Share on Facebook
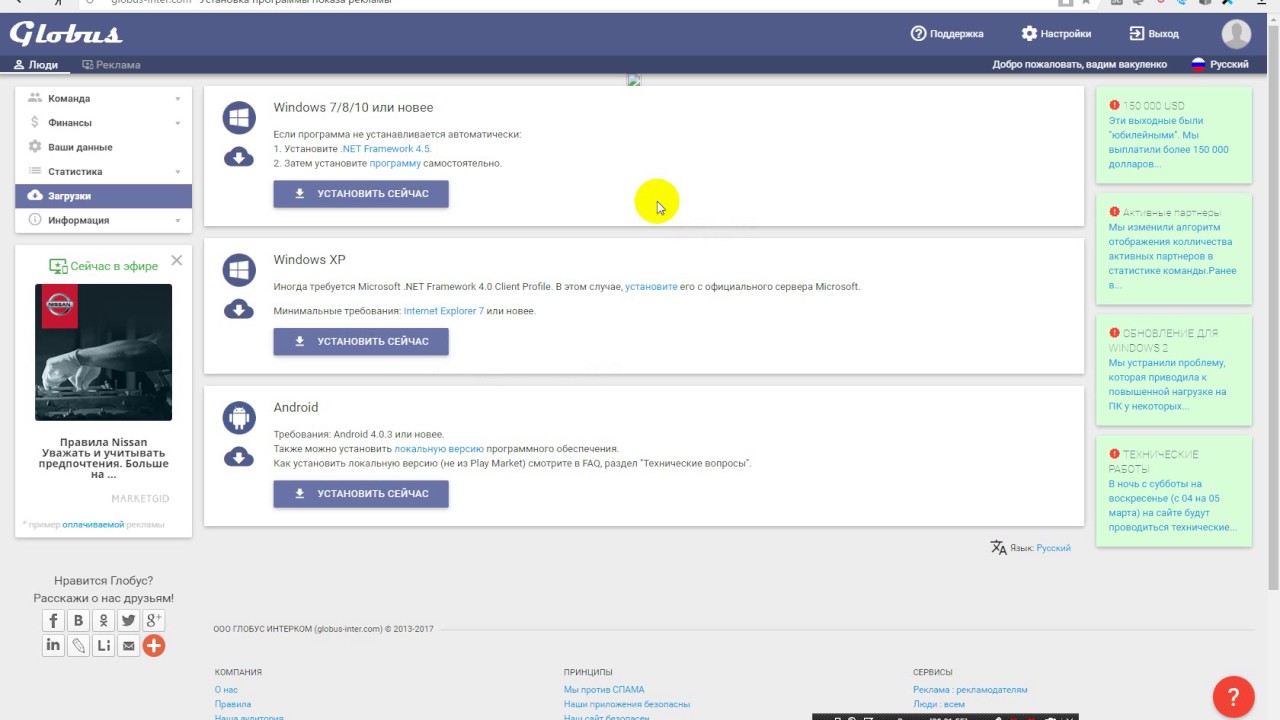 [53, 621]
